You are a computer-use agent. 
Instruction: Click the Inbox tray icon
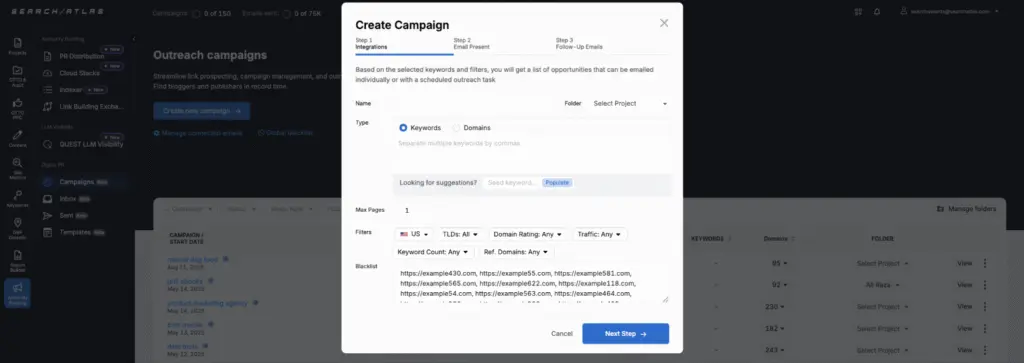click(47, 198)
